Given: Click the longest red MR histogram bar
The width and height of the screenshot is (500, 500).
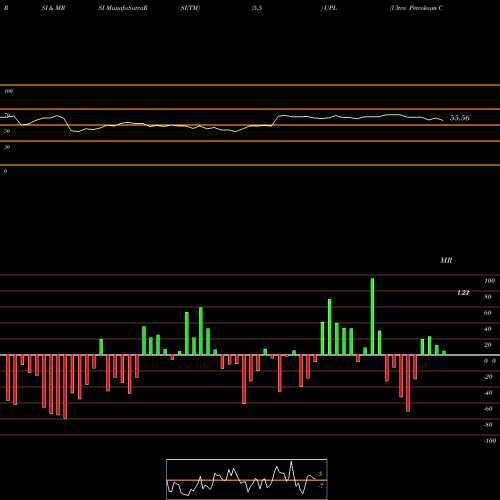Looking at the screenshot, I should click(x=65, y=387).
